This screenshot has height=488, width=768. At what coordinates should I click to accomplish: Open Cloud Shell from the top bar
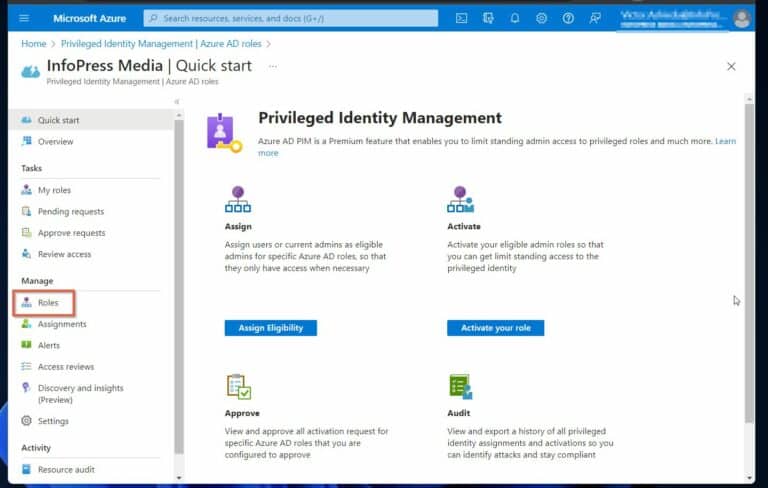pos(461,18)
